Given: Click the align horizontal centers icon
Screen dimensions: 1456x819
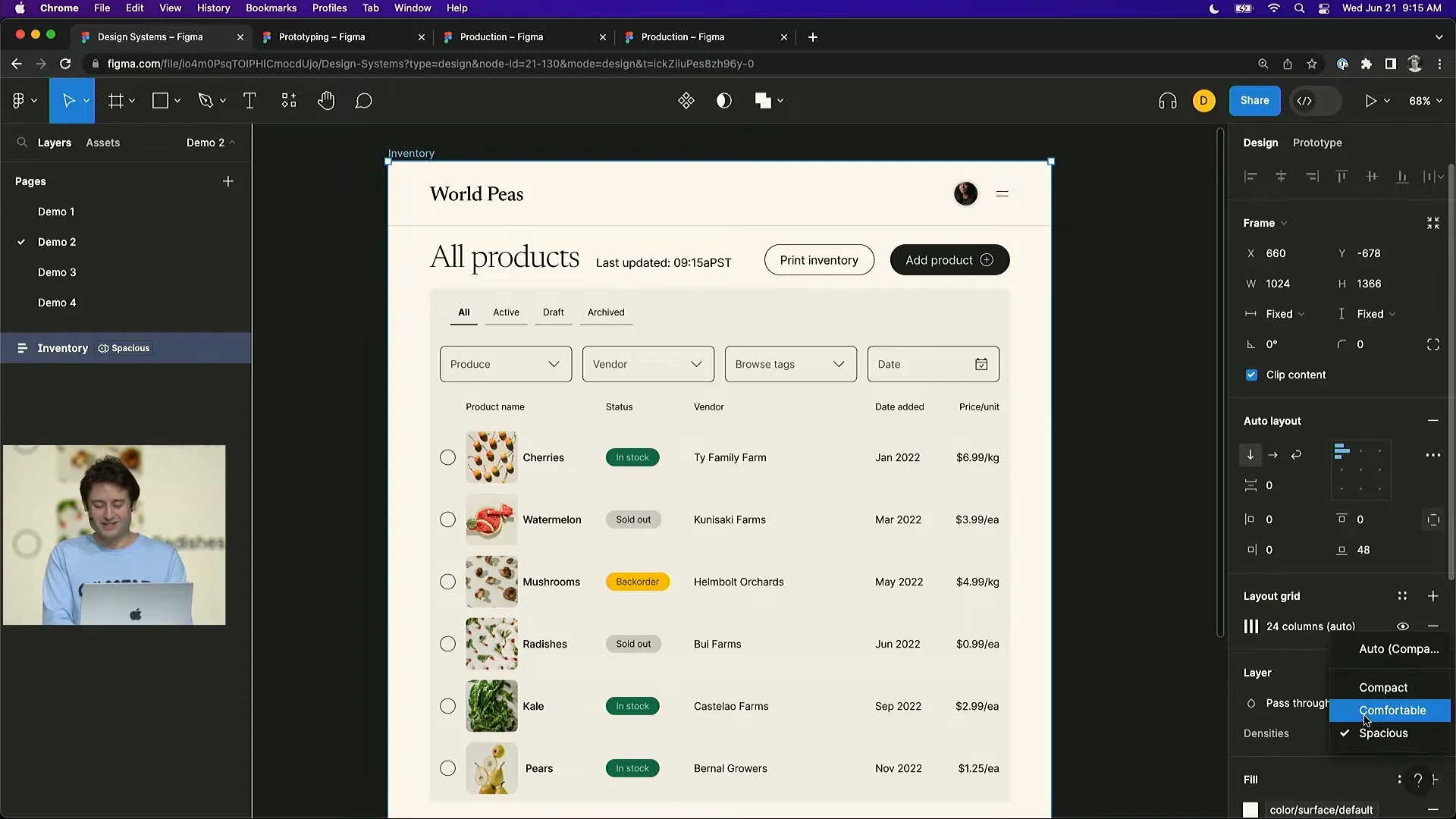Looking at the screenshot, I should [x=1281, y=177].
